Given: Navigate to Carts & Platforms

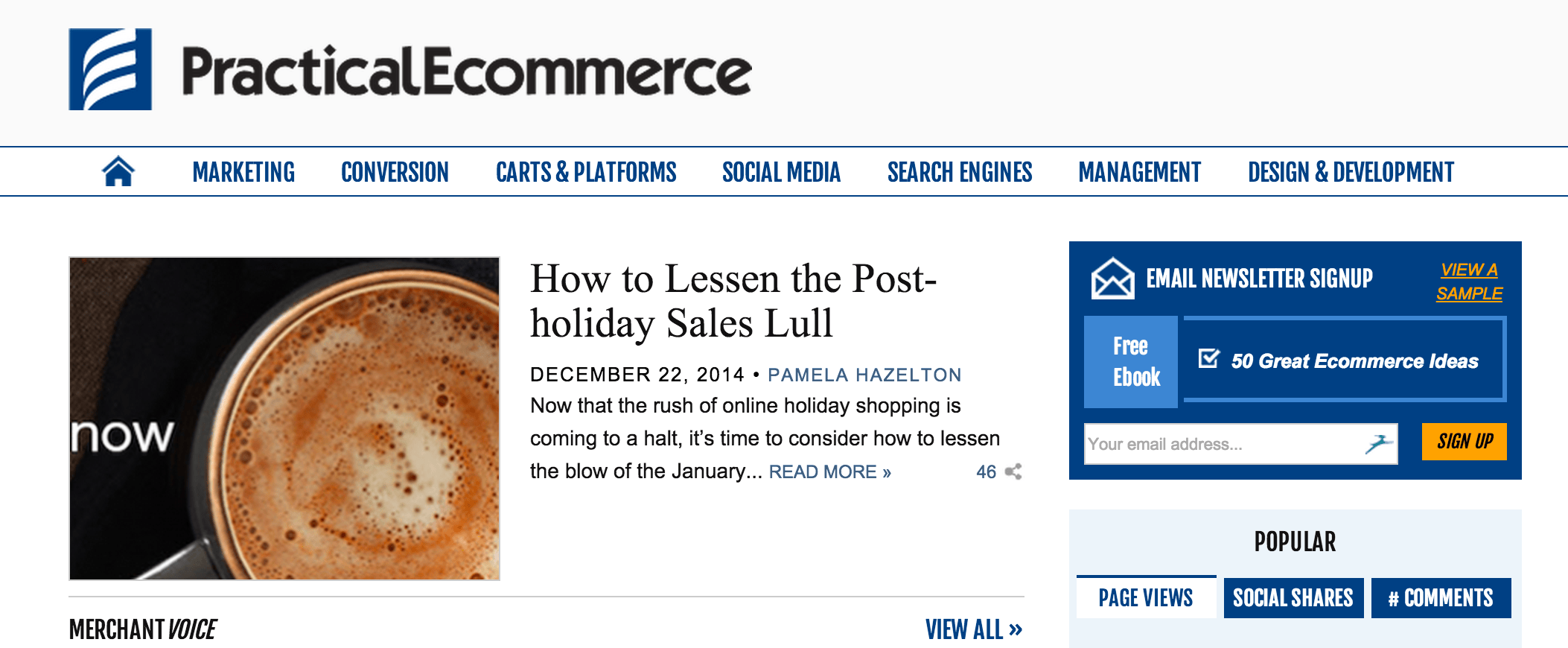Looking at the screenshot, I should click(586, 172).
